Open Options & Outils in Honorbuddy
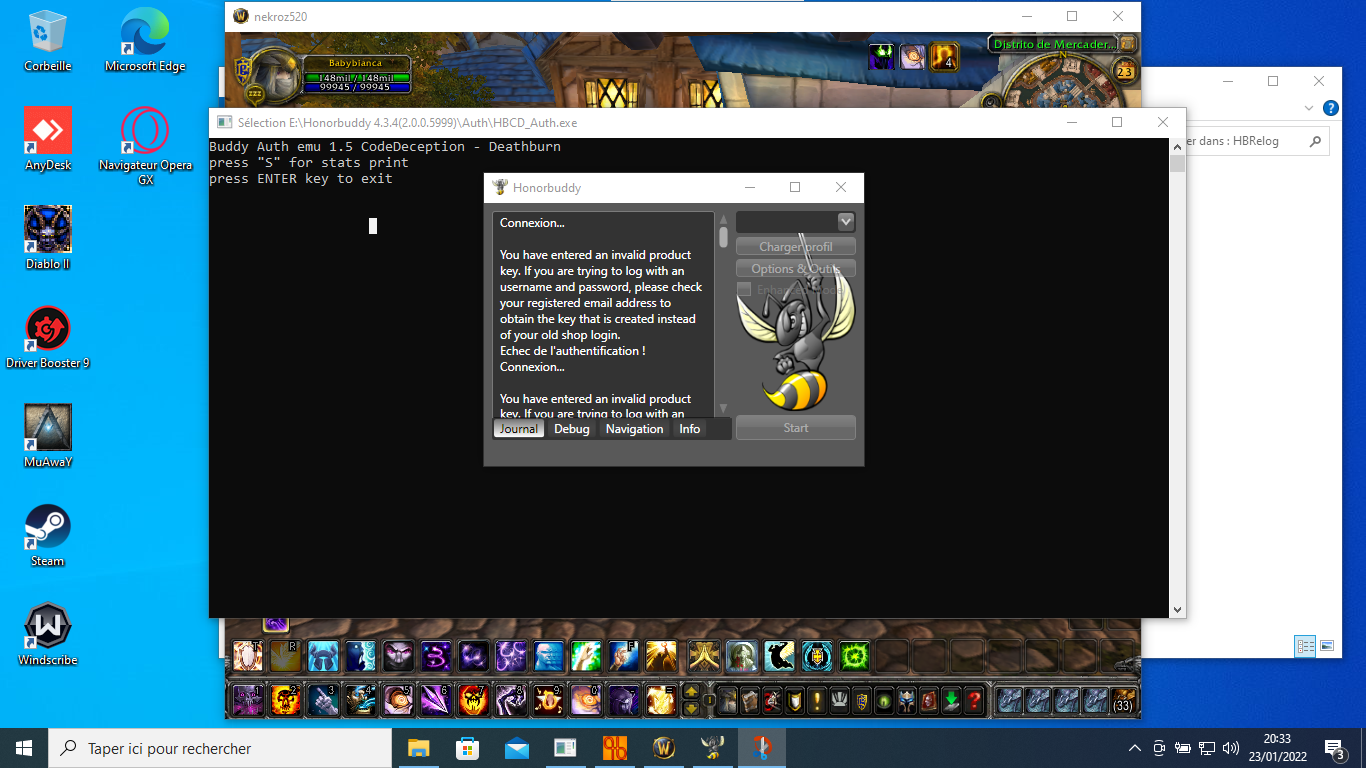The width and height of the screenshot is (1366, 768). pyautogui.click(x=796, y=269)
